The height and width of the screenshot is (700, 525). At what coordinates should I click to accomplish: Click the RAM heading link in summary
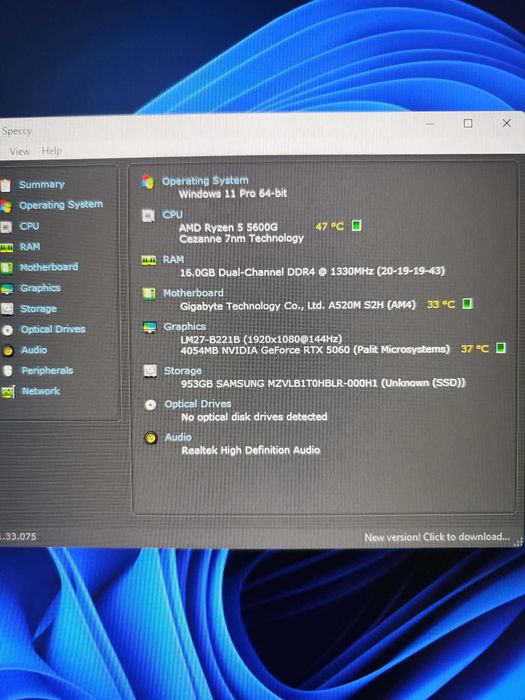pyautogui.click(x=173, y=259)
